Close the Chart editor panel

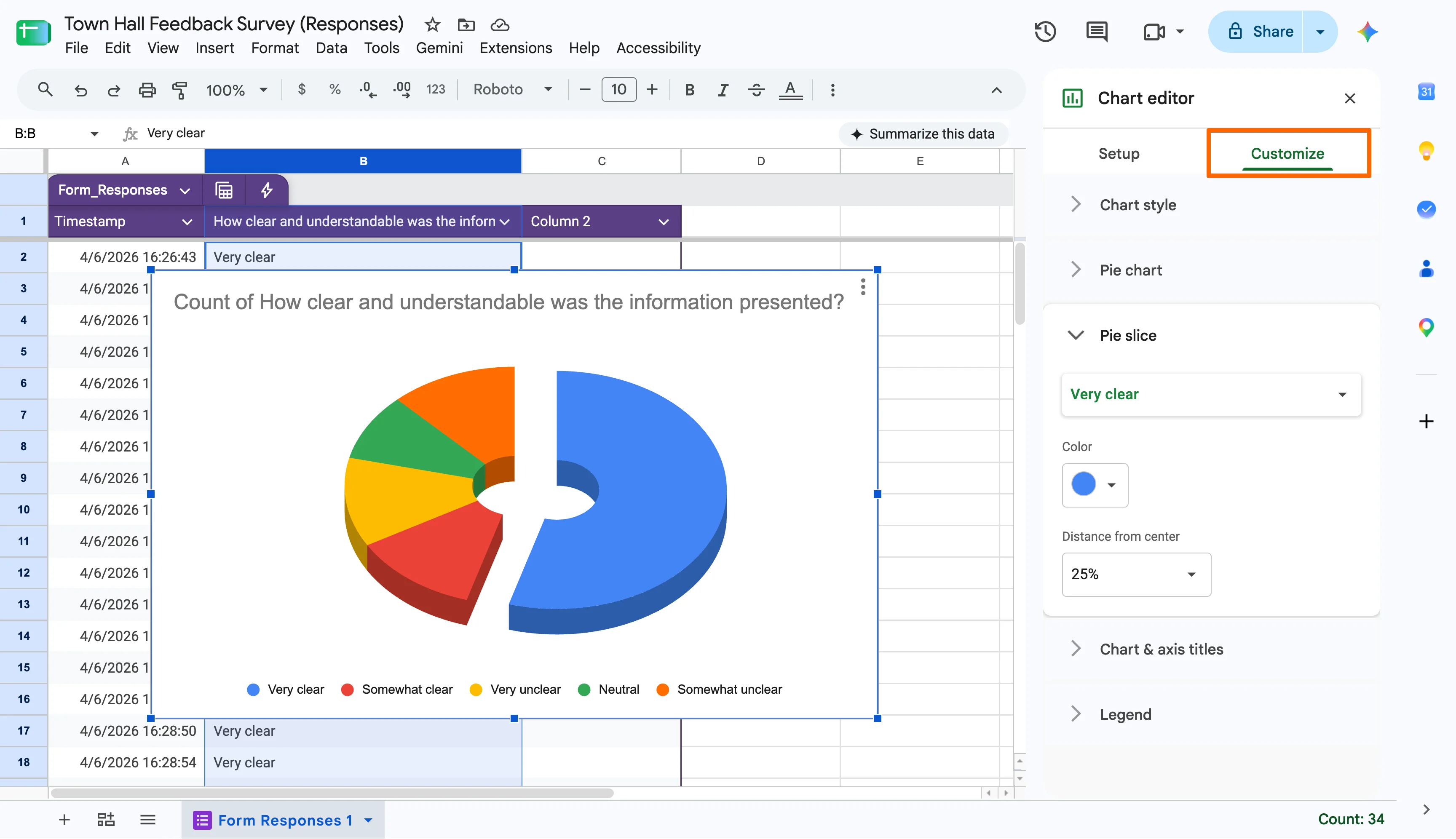pos(1349,99)
